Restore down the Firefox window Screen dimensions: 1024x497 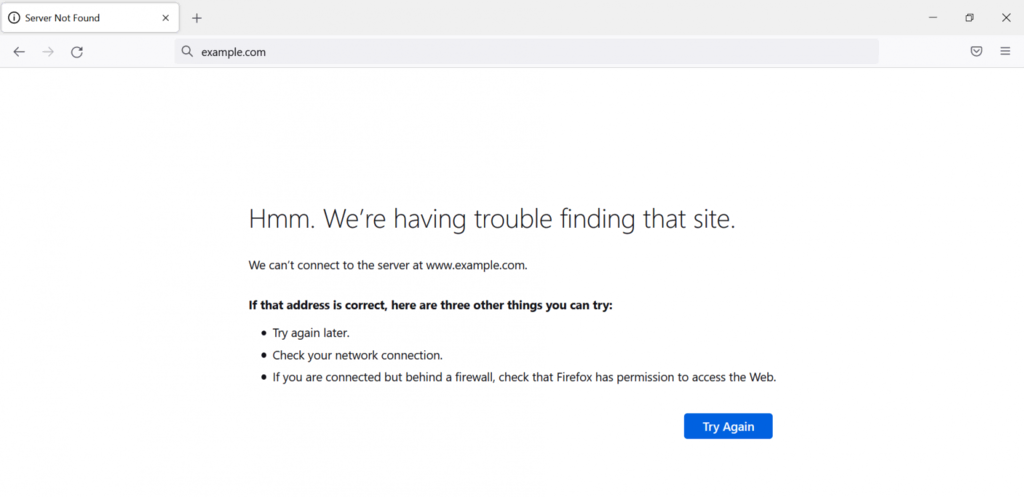pos(969,18)
